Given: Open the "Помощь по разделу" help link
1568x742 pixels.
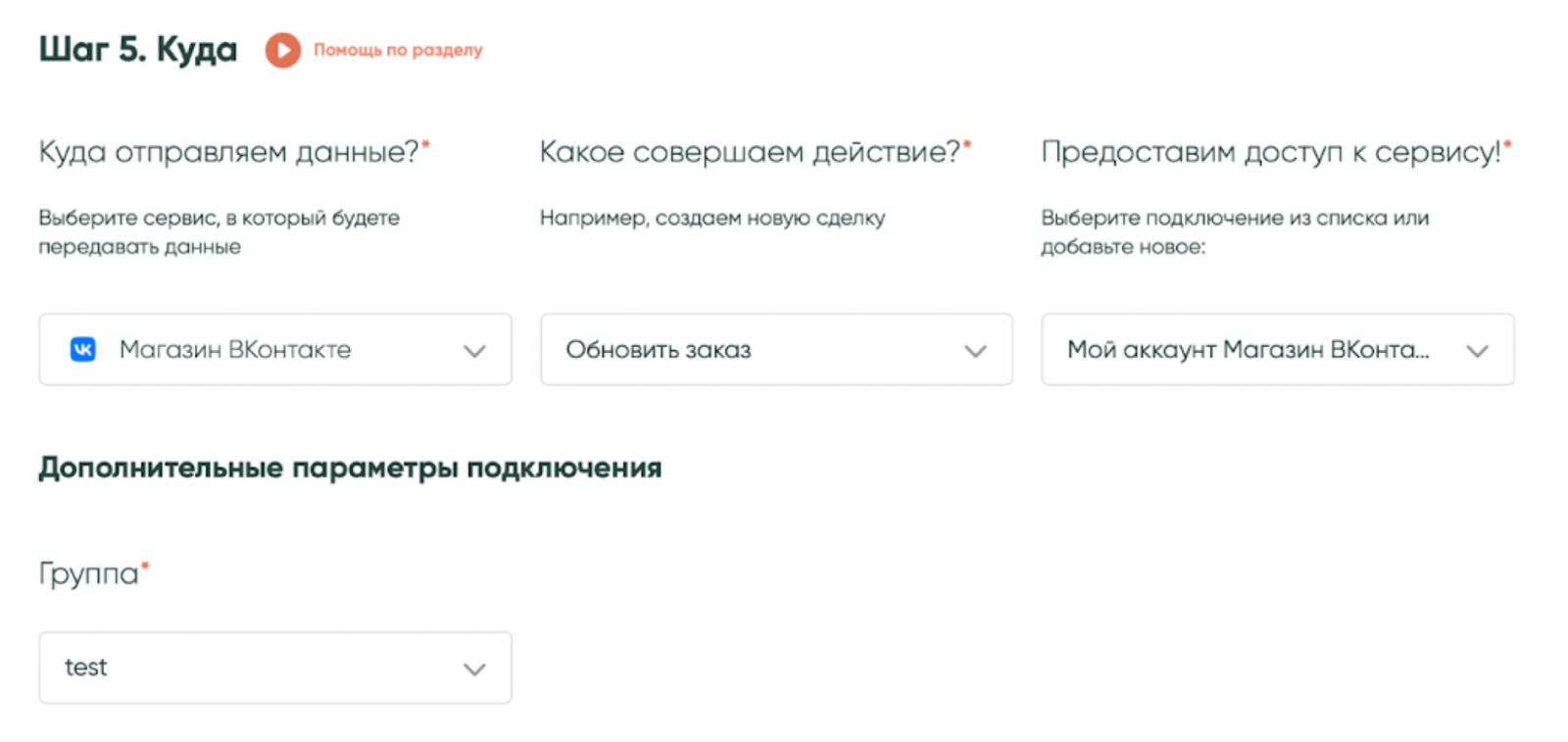Looking at the screenshot, I should (x=398, y=50).
